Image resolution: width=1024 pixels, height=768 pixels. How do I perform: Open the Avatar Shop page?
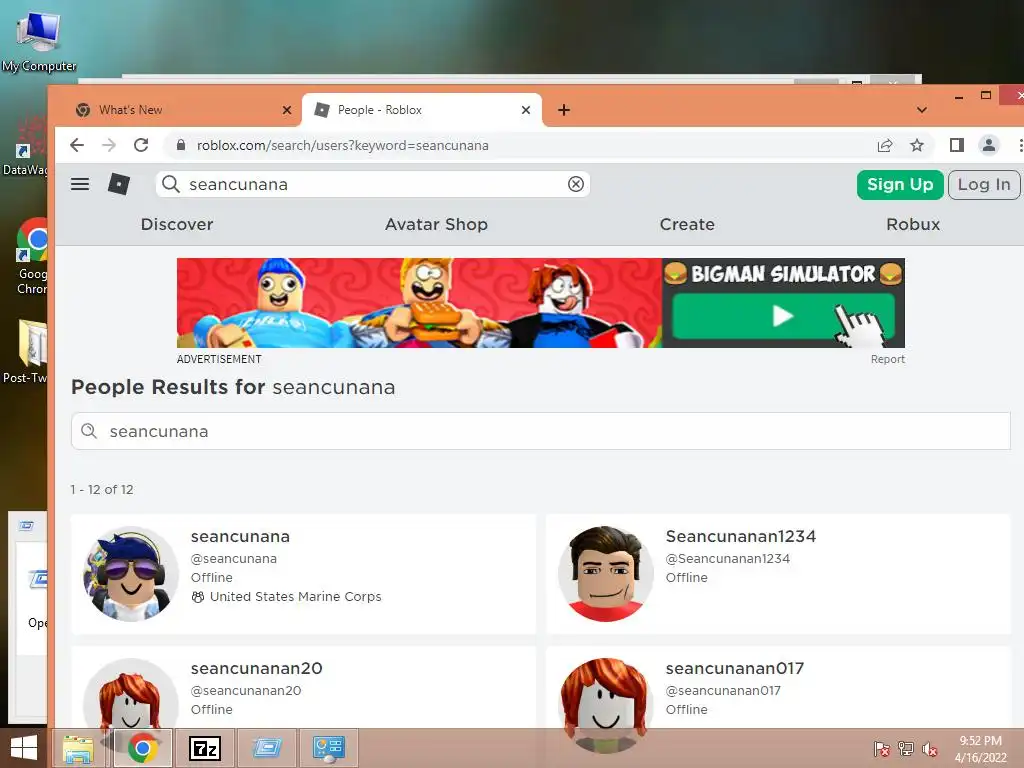click(x=436, y=224)
